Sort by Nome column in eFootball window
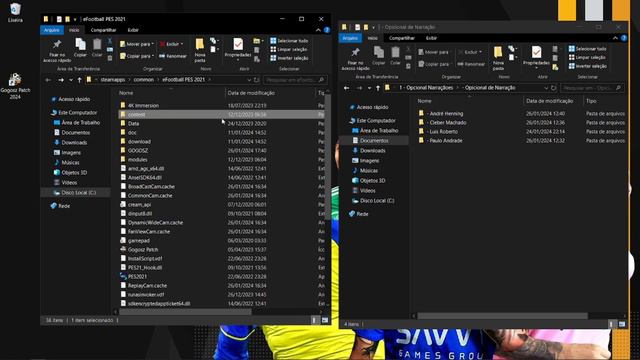Viewport: 640px width, 360px height. 126,93
